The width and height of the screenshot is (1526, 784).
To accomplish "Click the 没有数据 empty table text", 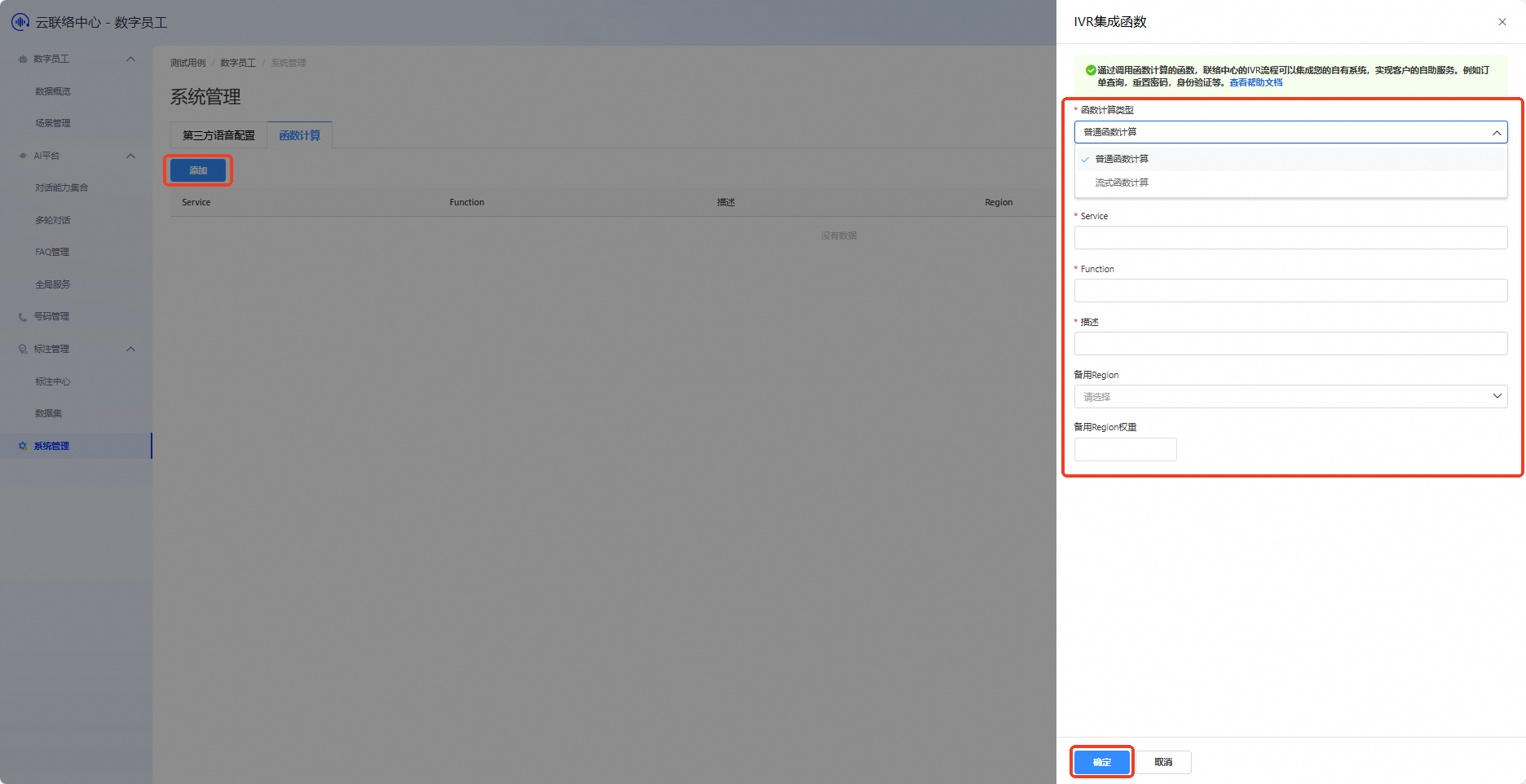I will click(x=839, y=236).
